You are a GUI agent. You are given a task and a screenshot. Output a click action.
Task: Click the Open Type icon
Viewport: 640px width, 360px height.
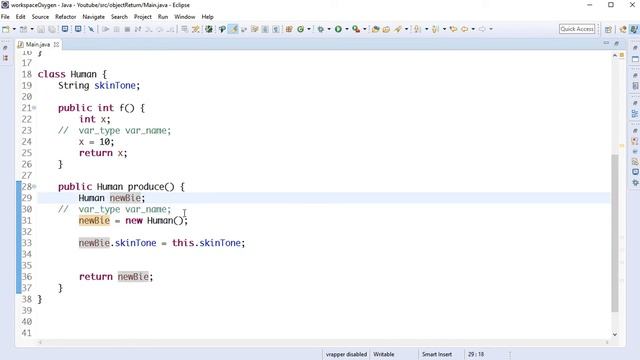click(x=376, y=29)
